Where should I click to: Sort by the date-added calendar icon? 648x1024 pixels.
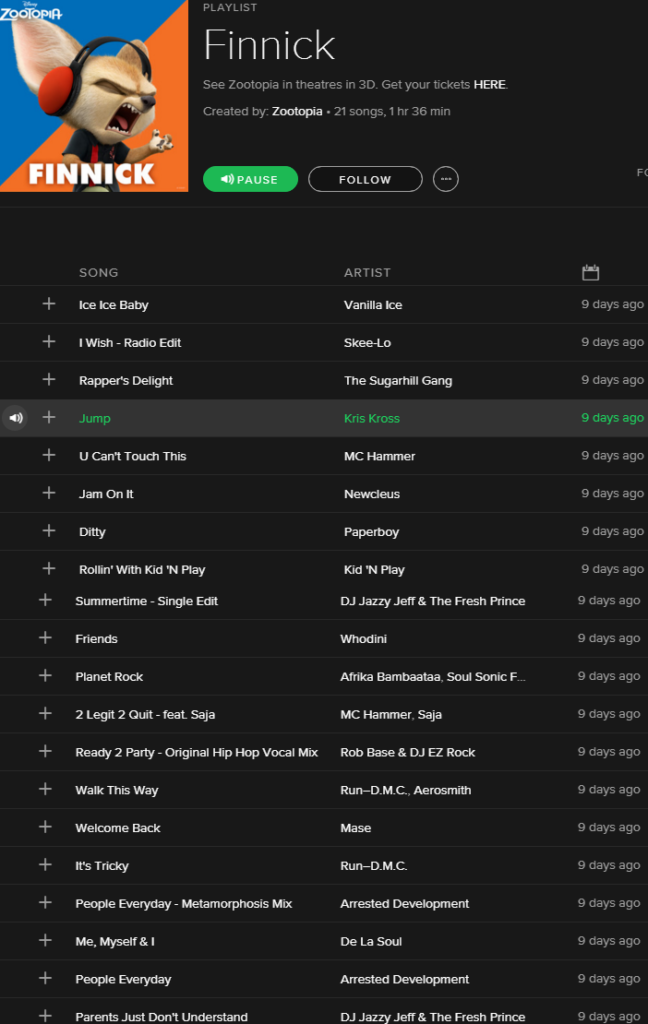[x=591, y=272]
